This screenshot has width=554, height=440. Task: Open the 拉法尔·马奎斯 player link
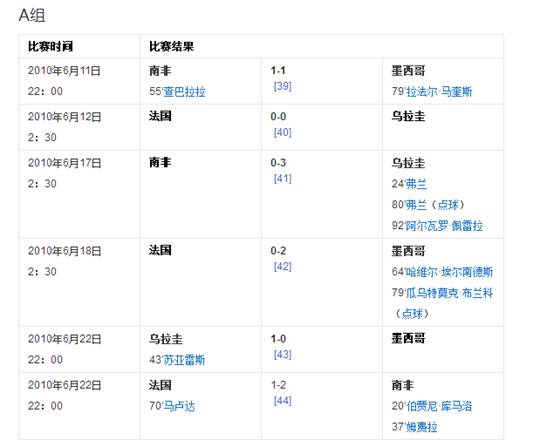pyautogui.click(x=439, y=92)
